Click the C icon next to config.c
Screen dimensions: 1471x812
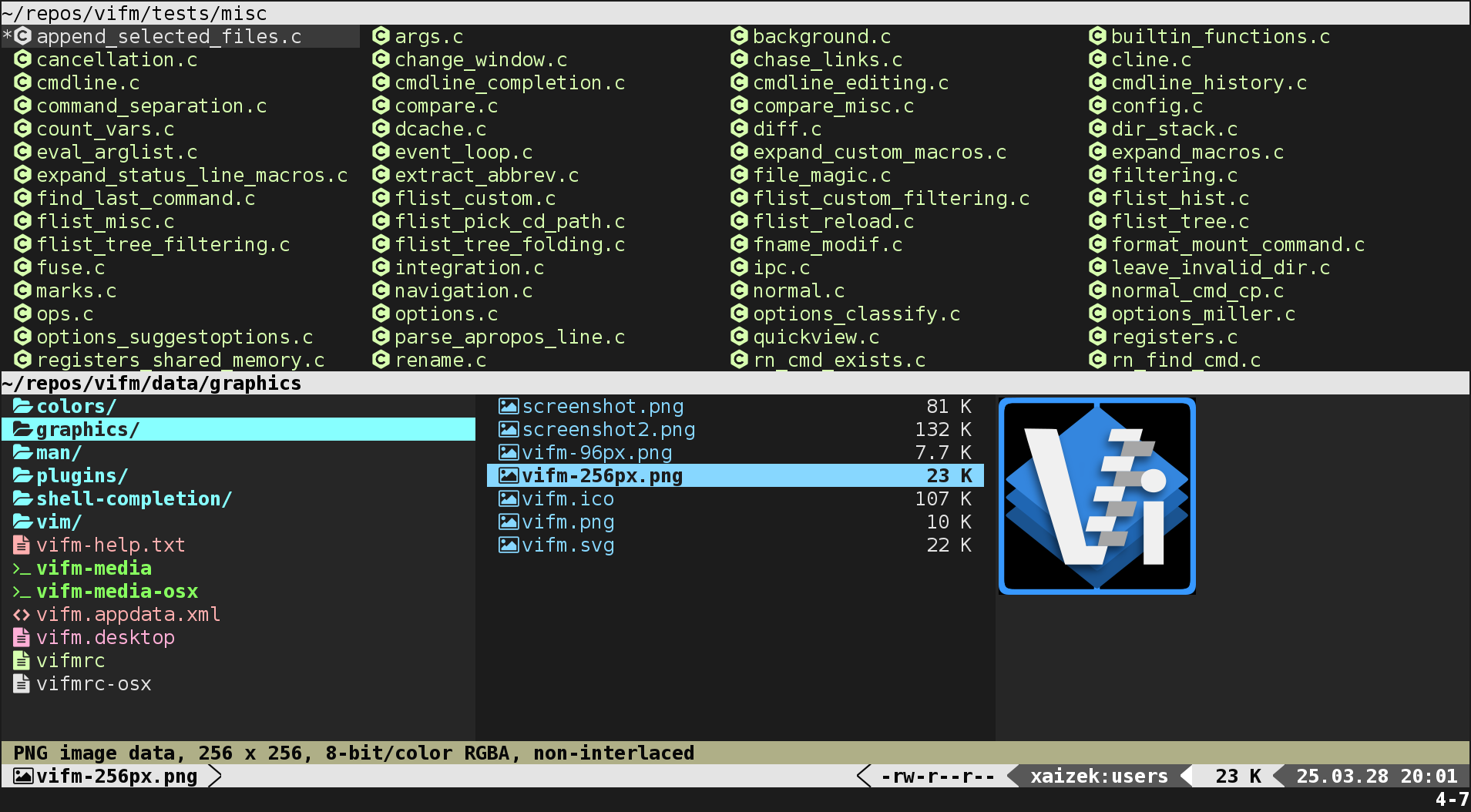pos(1097,106)
